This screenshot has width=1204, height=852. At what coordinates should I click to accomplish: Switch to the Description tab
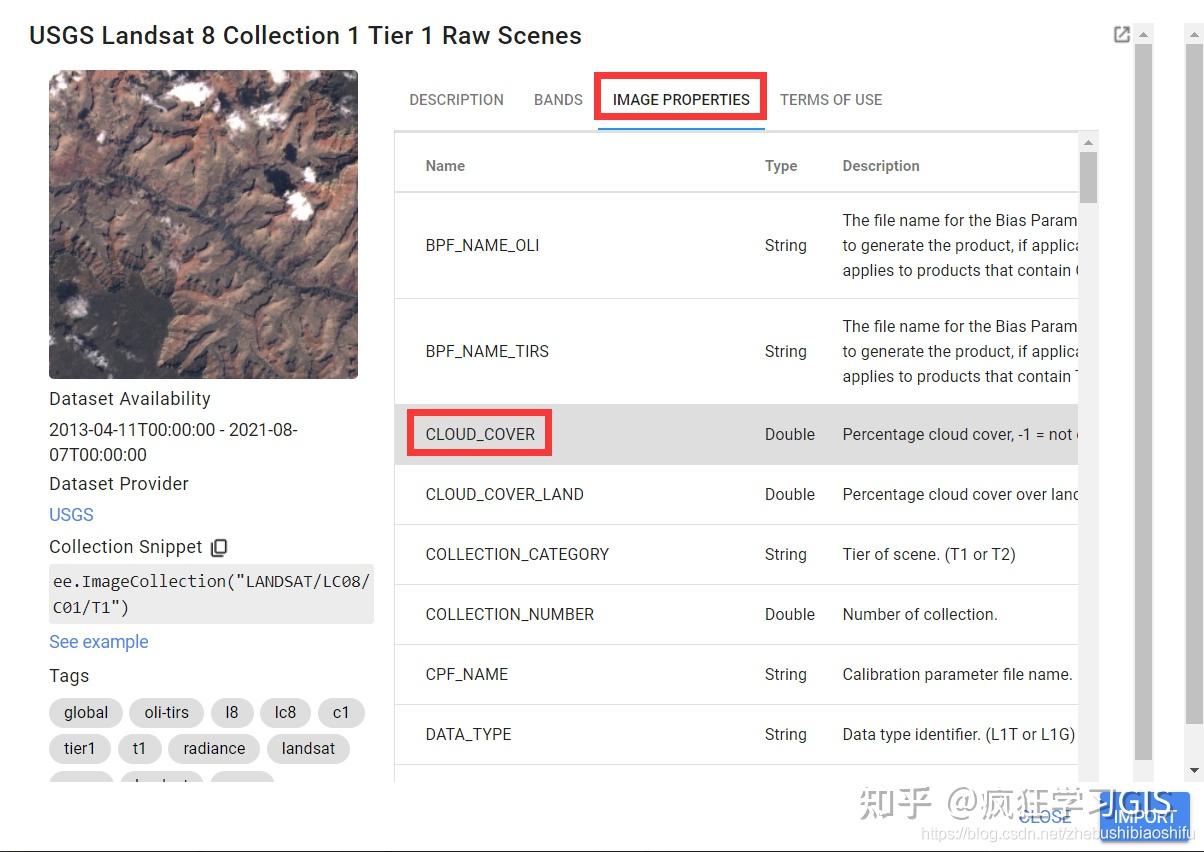click(x=456, y=99)
